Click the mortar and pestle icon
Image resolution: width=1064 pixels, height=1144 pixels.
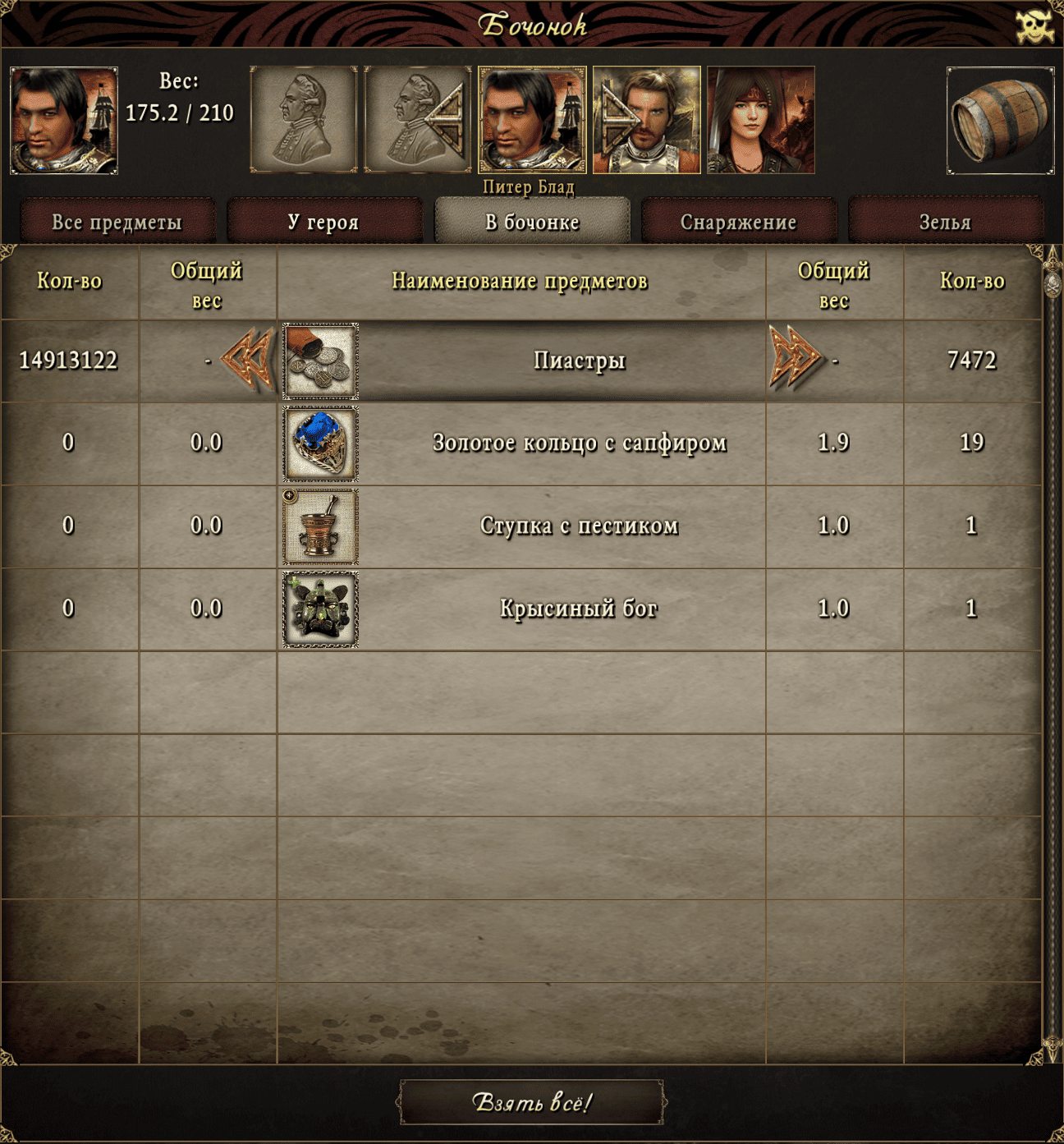point(320,526)
